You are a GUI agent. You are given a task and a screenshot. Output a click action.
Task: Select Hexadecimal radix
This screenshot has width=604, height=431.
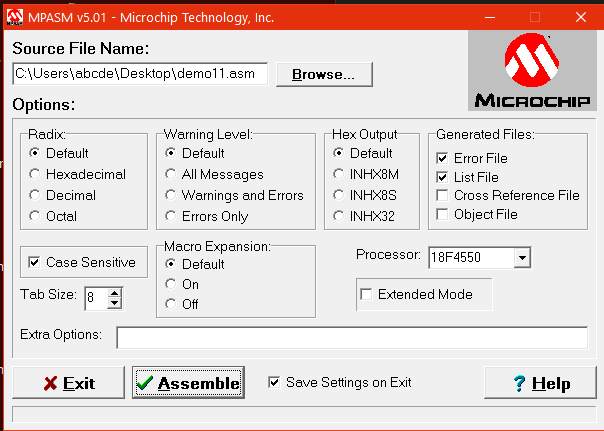coord(35,174)
